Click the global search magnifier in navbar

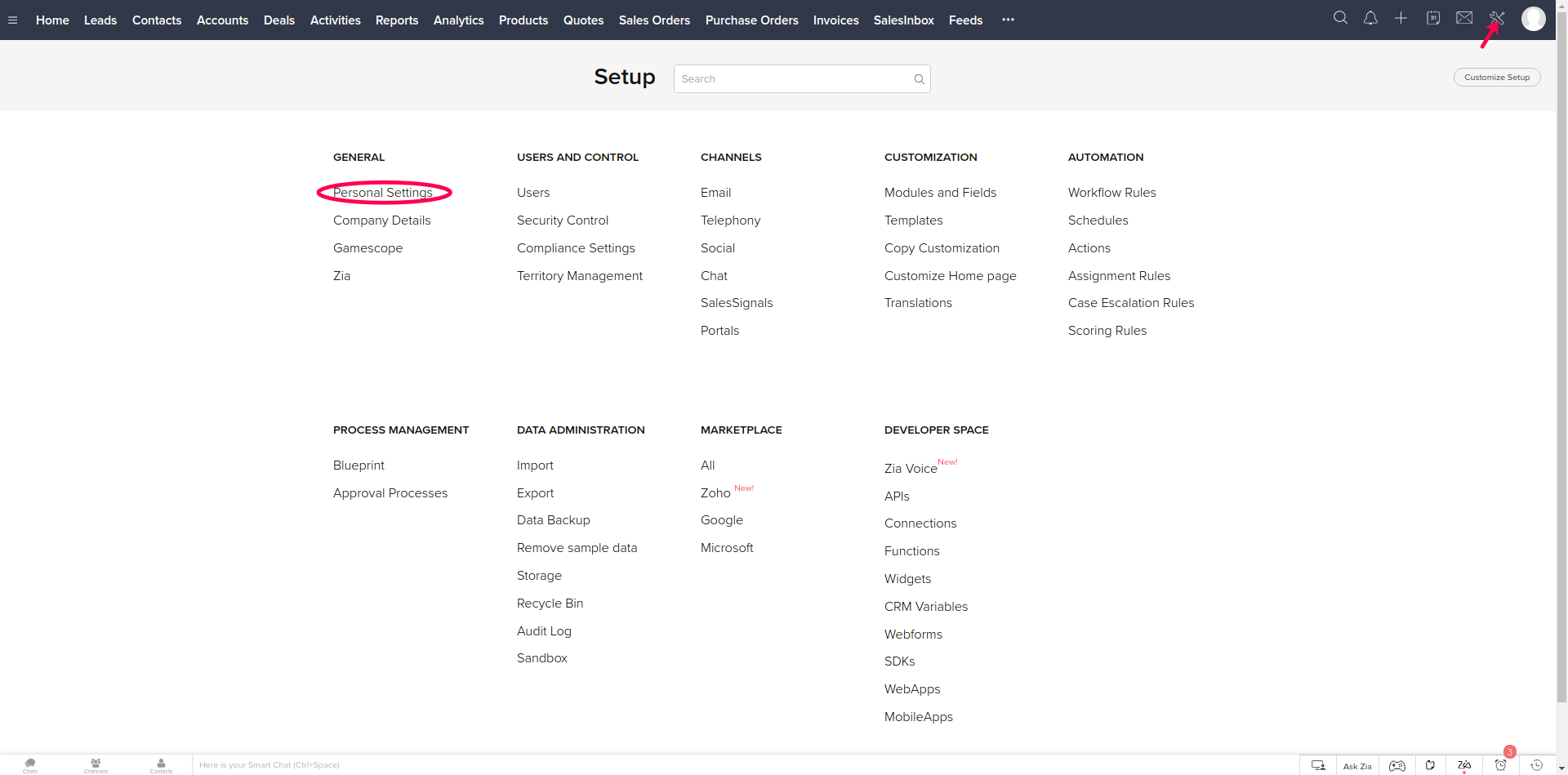(1340, 18)
